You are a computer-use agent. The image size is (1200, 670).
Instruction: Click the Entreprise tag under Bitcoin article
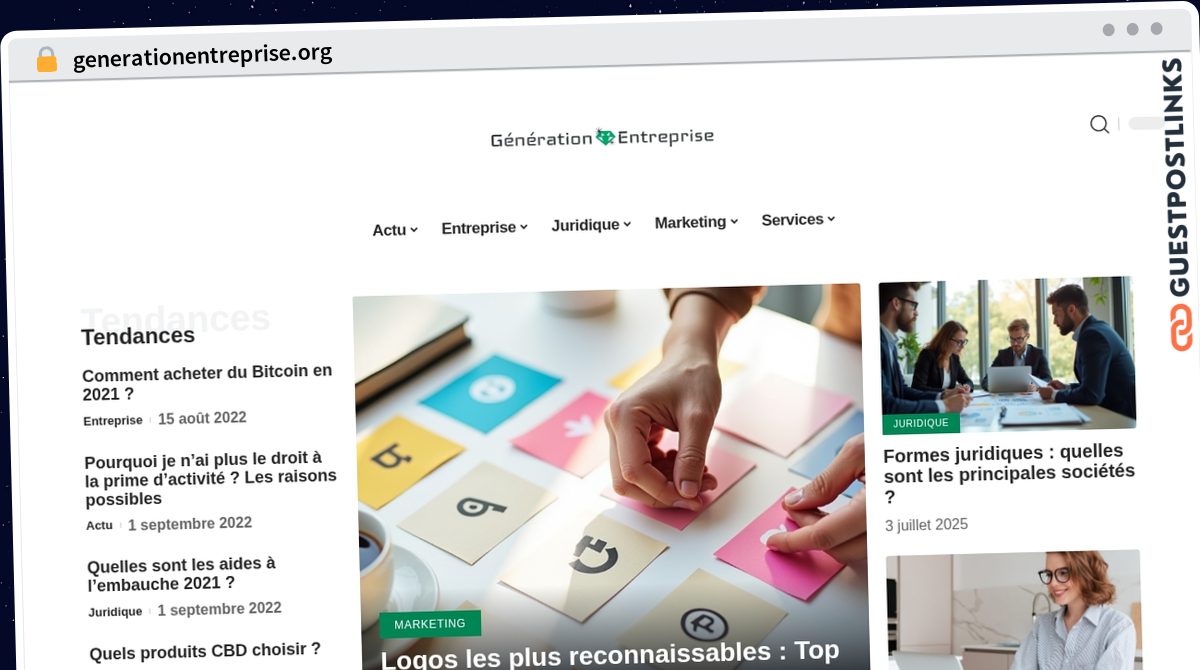(113, 421)
